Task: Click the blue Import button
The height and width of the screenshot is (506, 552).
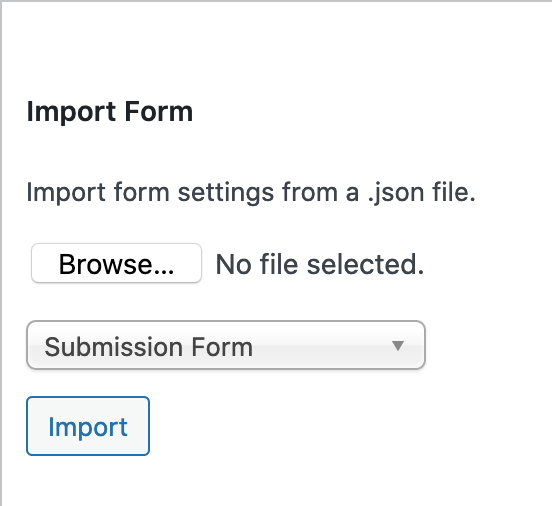Action: coord(88,426)
